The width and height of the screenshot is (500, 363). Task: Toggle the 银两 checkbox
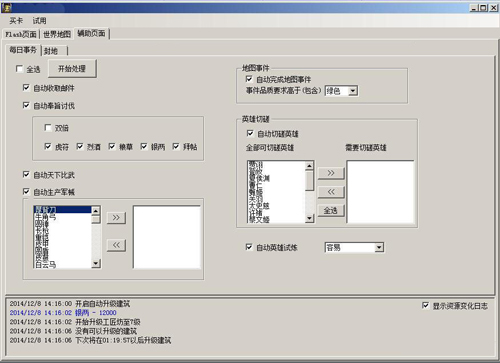144,146
